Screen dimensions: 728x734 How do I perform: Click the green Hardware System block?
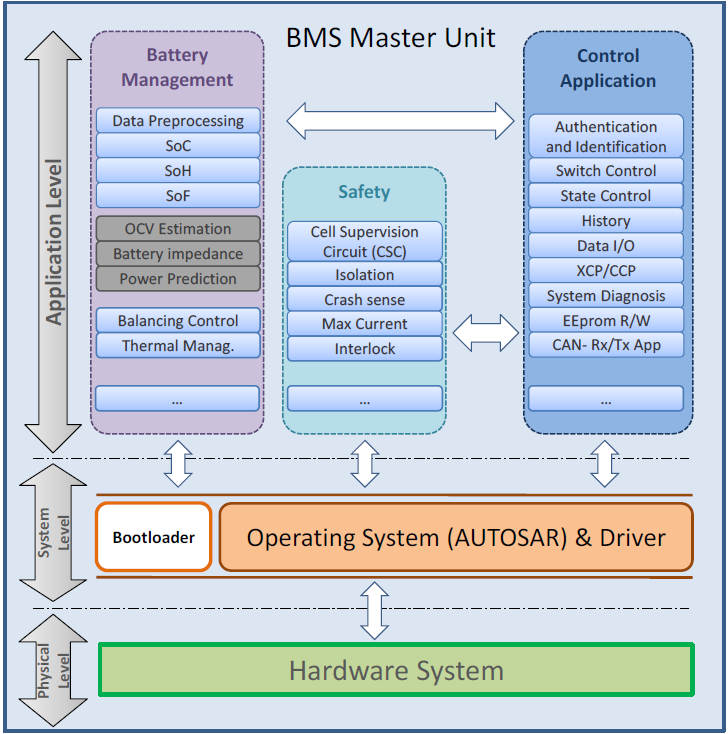pos(396,670)
